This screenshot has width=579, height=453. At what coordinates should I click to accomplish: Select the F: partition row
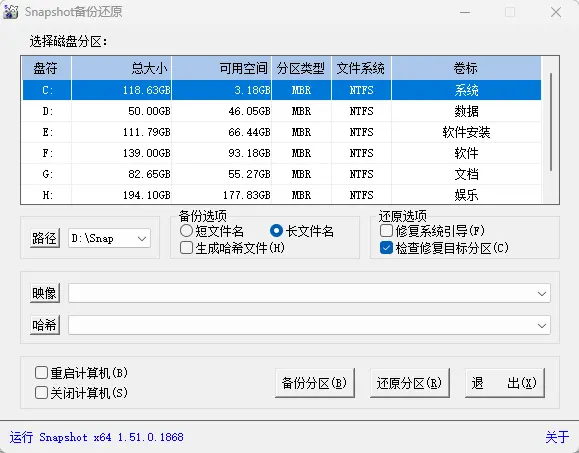tap(281, 153)
